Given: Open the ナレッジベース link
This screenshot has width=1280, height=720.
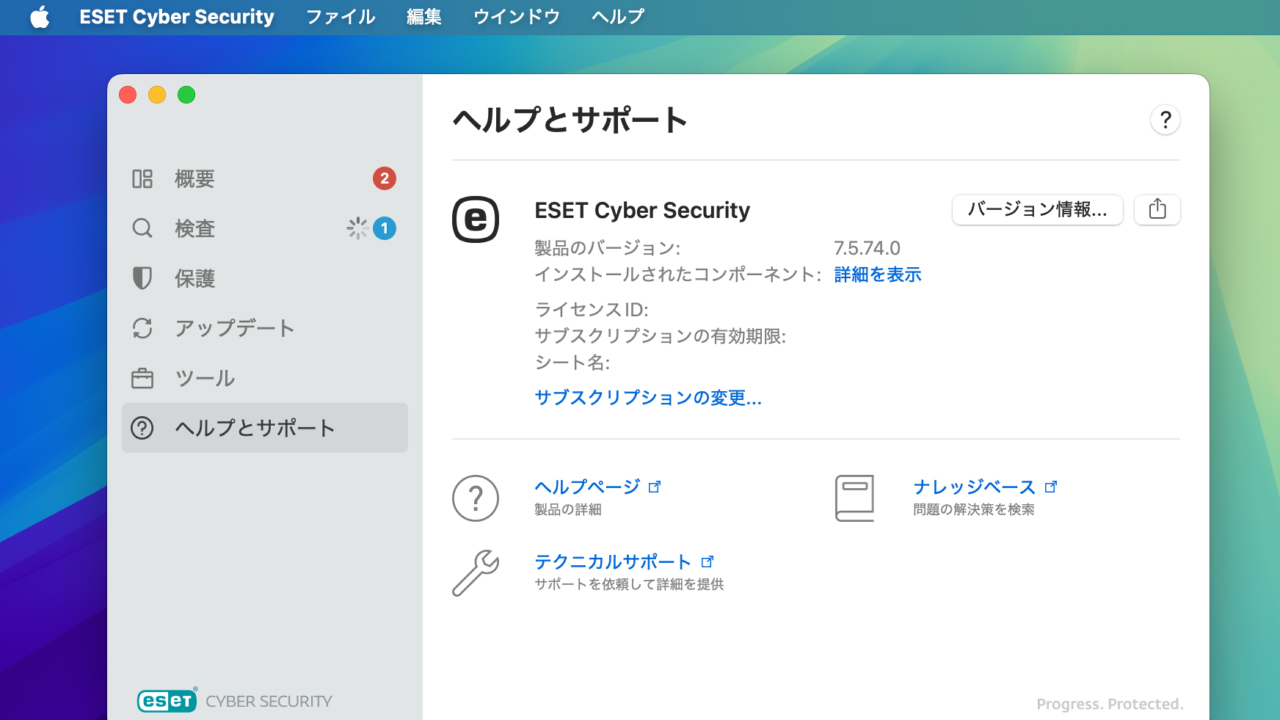Looking at the screenshot, I should point(974,487).
